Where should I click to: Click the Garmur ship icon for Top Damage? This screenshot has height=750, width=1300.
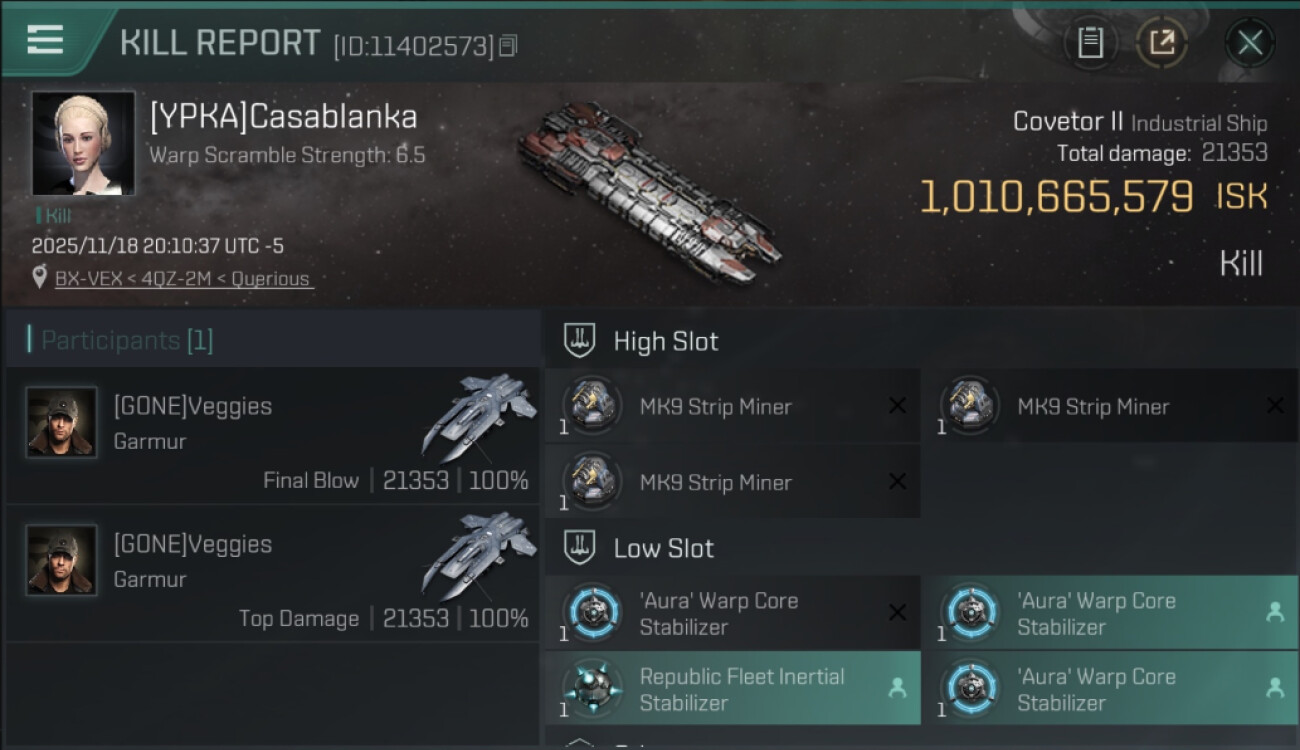click(478, 555)
